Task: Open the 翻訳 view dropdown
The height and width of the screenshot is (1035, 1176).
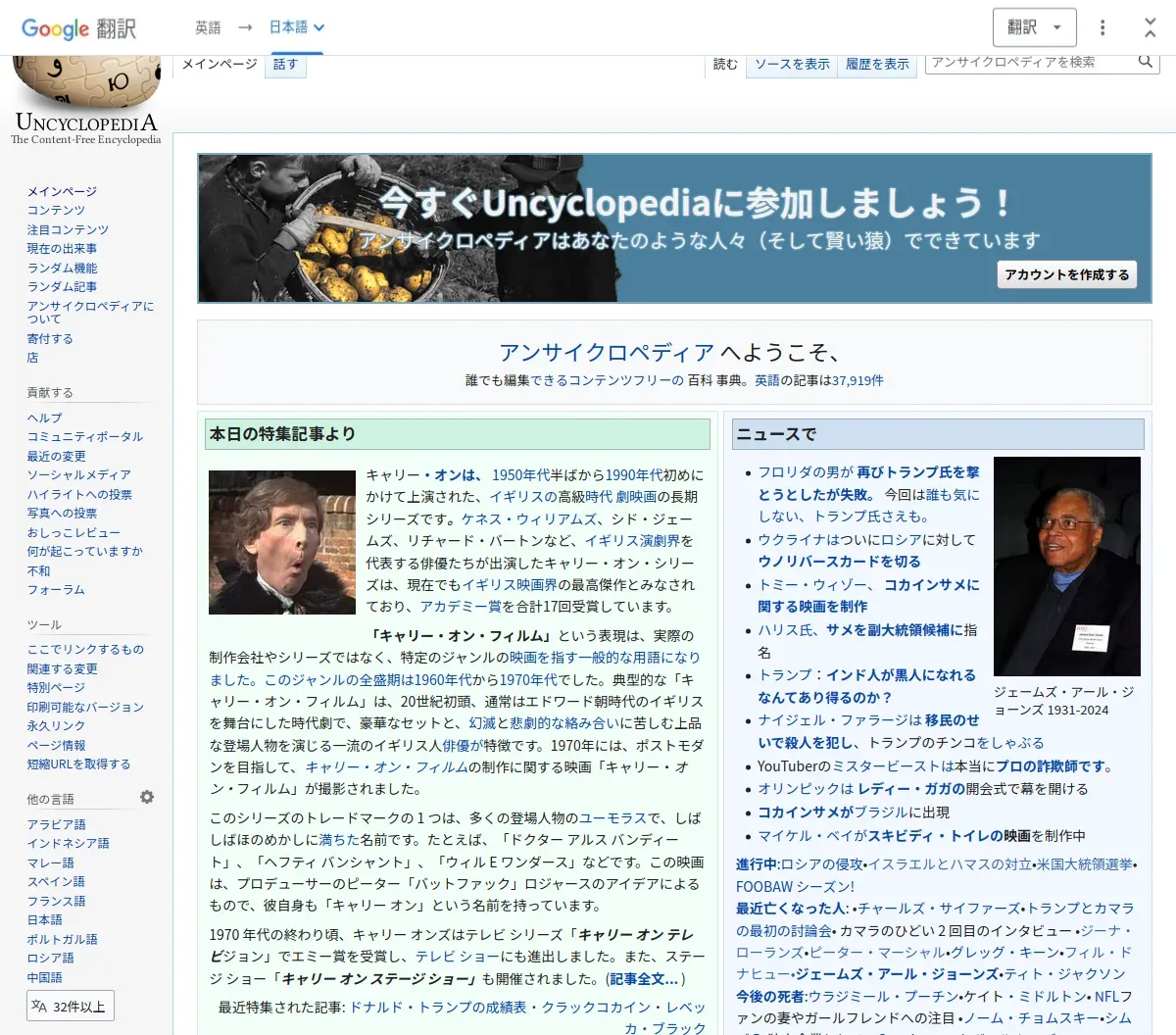Action: (1034, 27)
